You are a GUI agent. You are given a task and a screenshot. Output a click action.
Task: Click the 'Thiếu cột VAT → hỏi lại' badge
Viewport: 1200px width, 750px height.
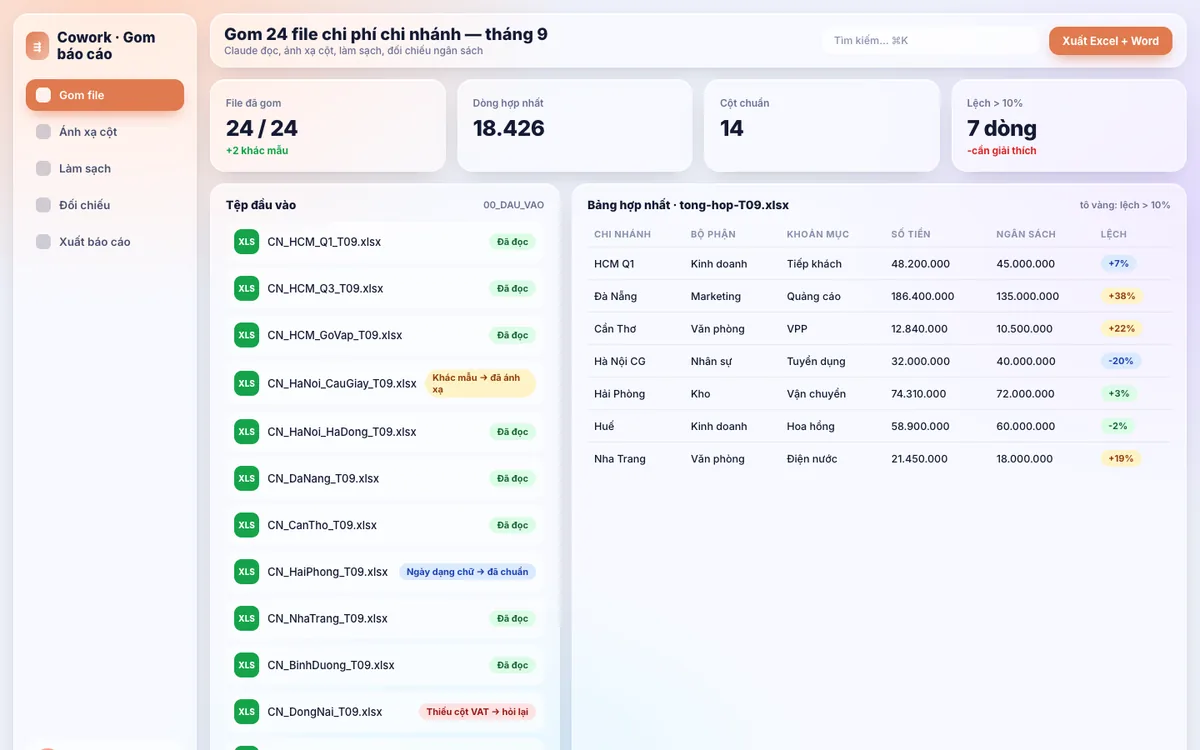(478, 712)
